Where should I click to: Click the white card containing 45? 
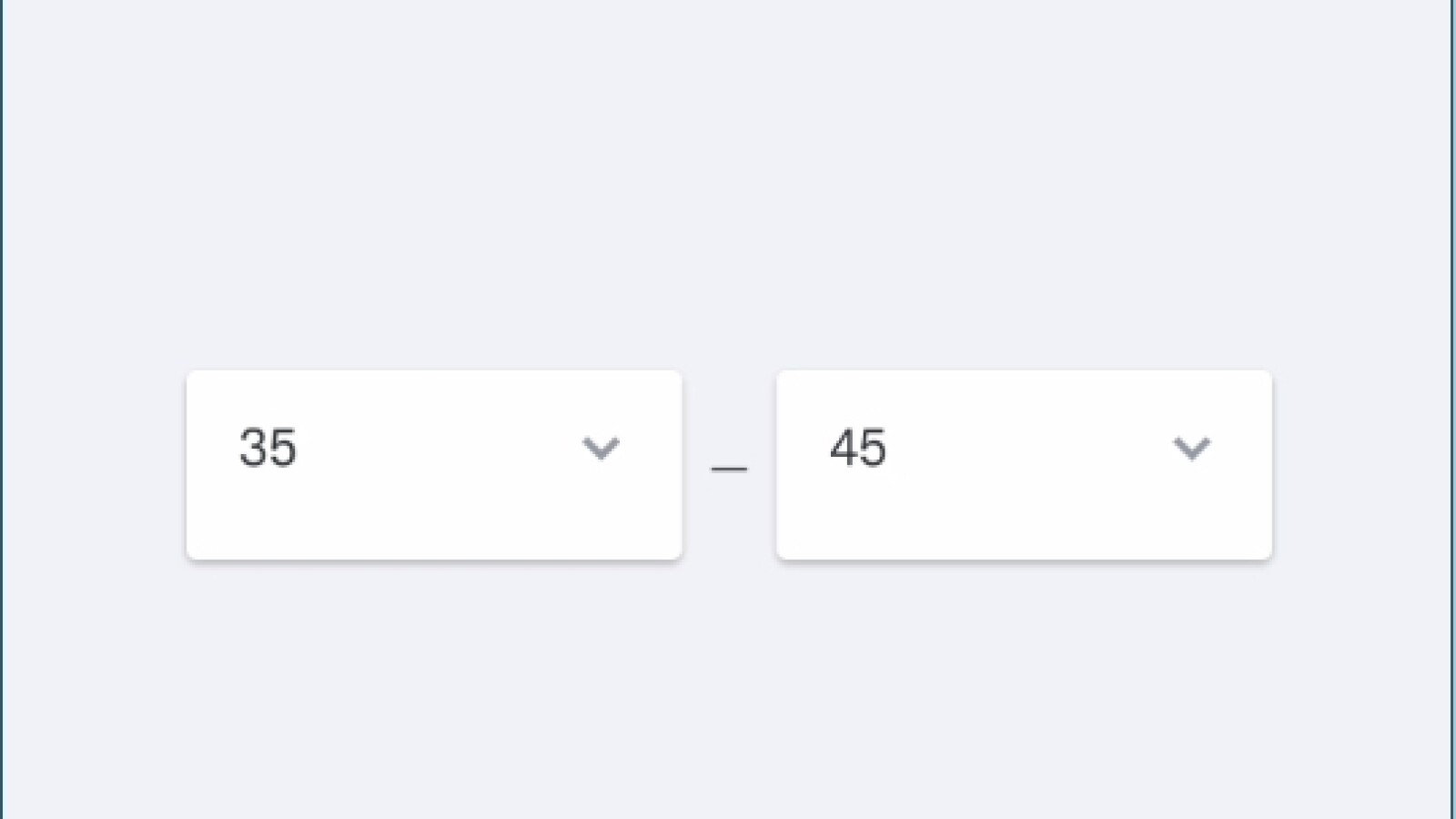[x=1024, y=510]
